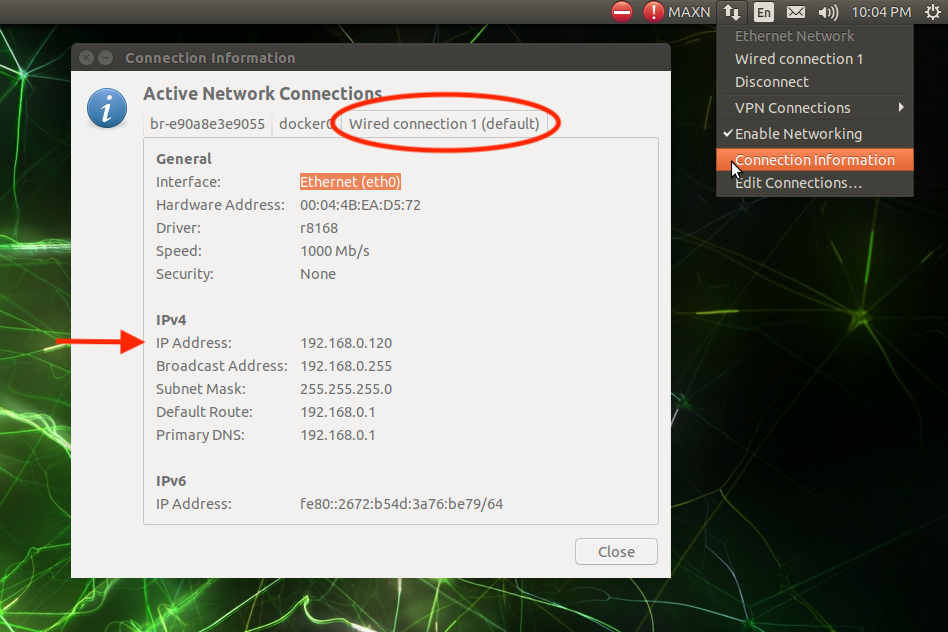Image resolution: width=948 pixels, height=632 pixels.
Task: Open Edit Connections… from the menu
Action: 798,183
